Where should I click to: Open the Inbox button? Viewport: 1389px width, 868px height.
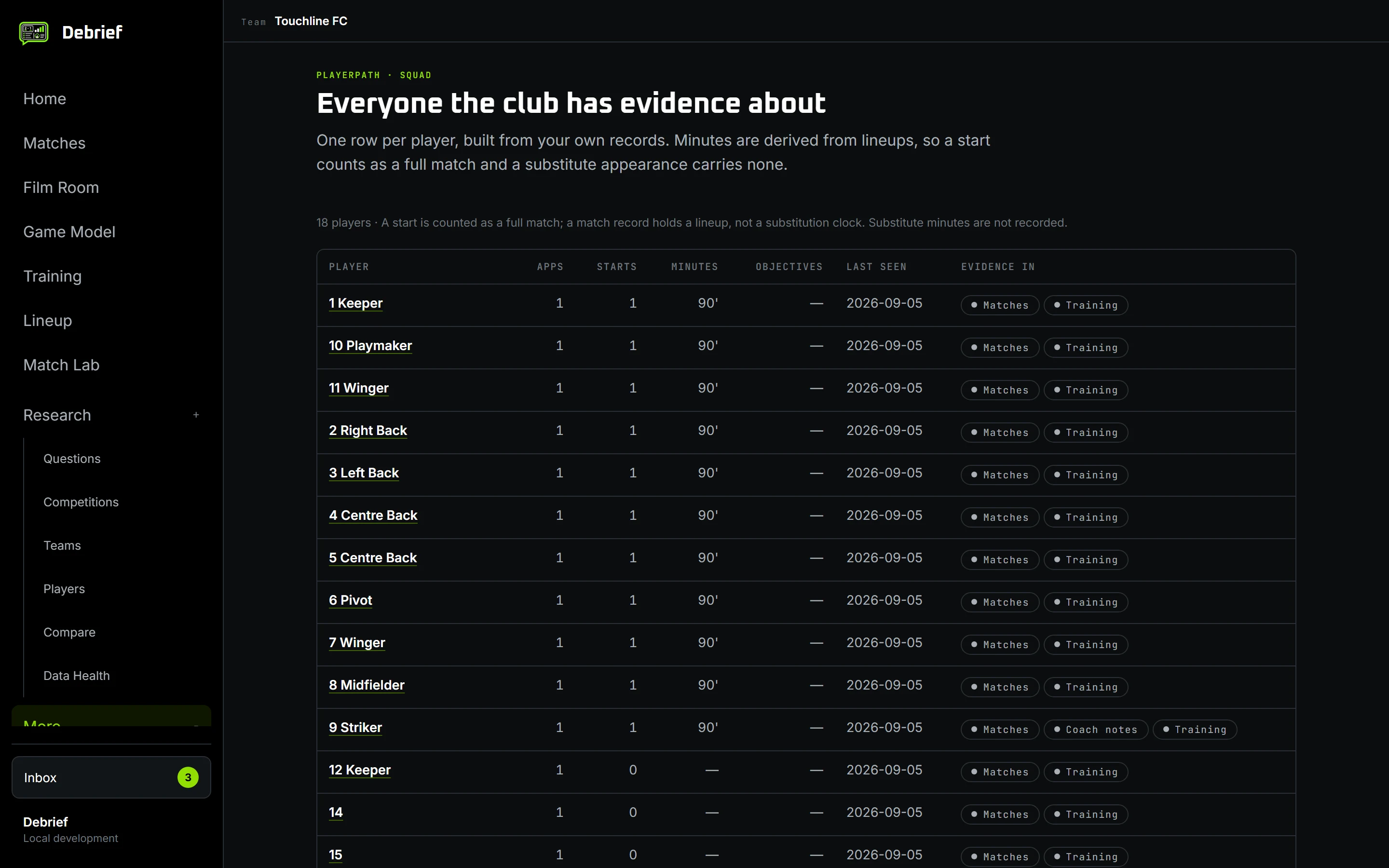(x=111, y=777)
